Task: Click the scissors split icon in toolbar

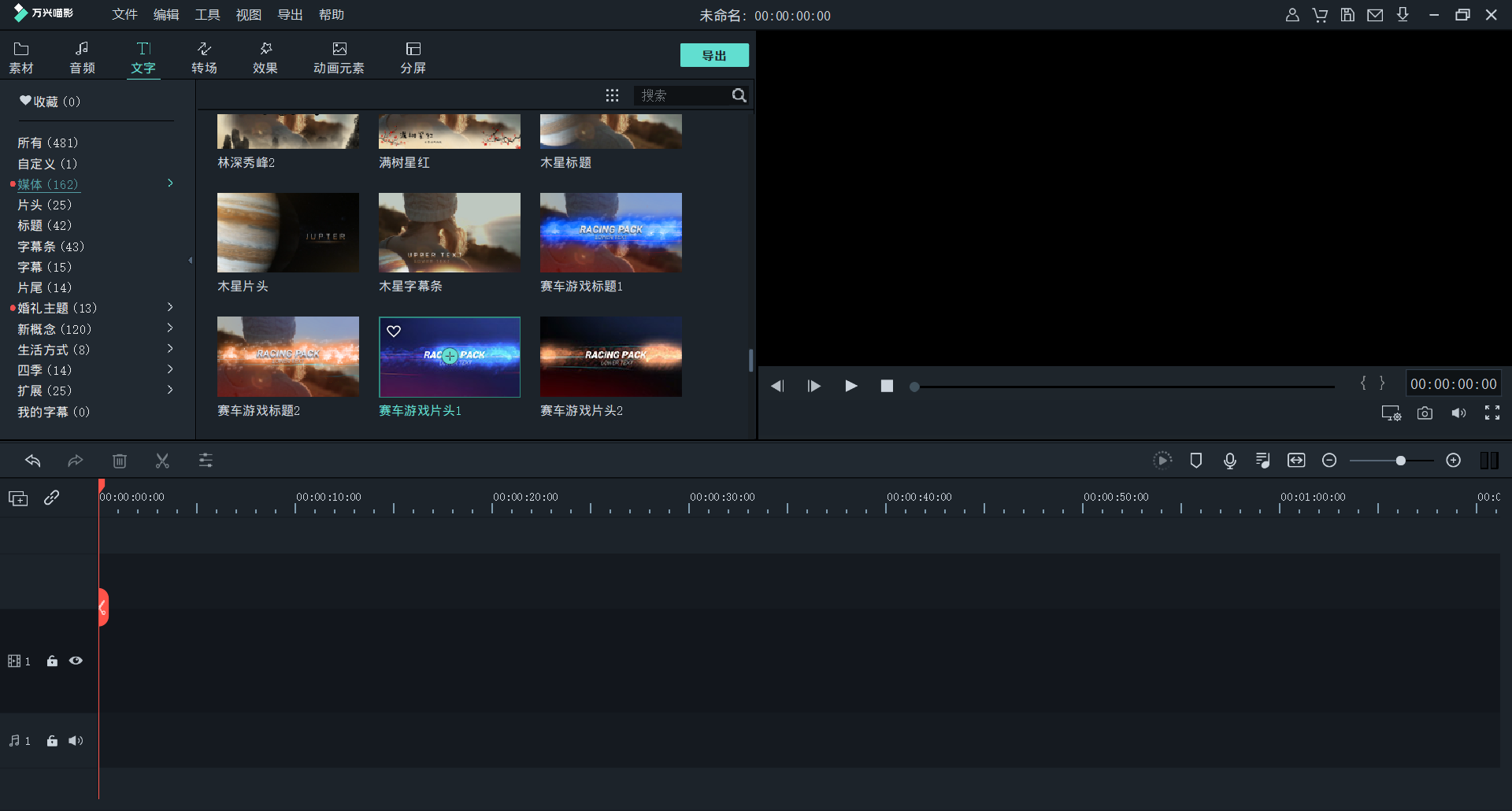Action: (x=162, y=461)
